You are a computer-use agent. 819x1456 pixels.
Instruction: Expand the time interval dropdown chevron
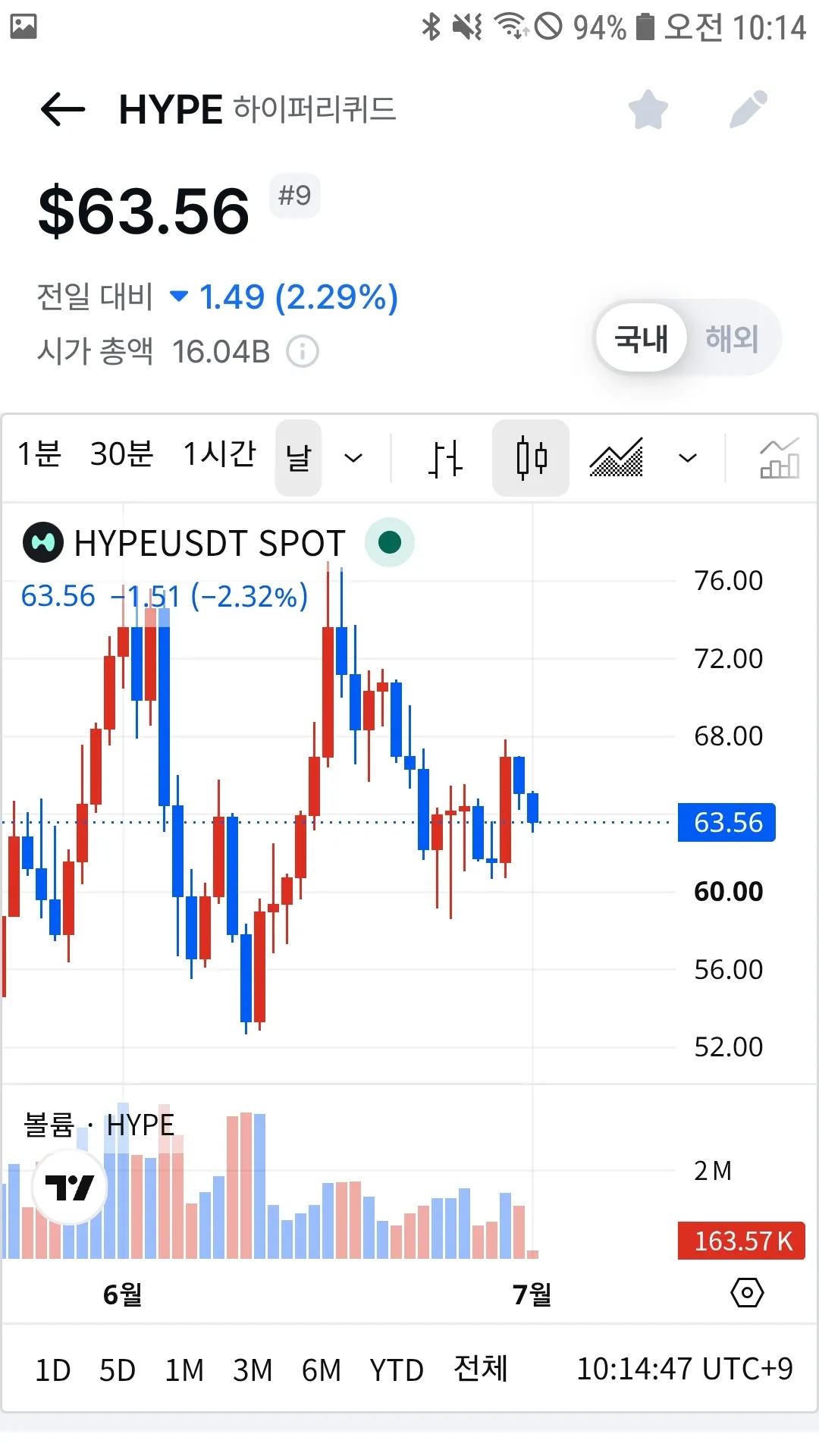[353, 458]
